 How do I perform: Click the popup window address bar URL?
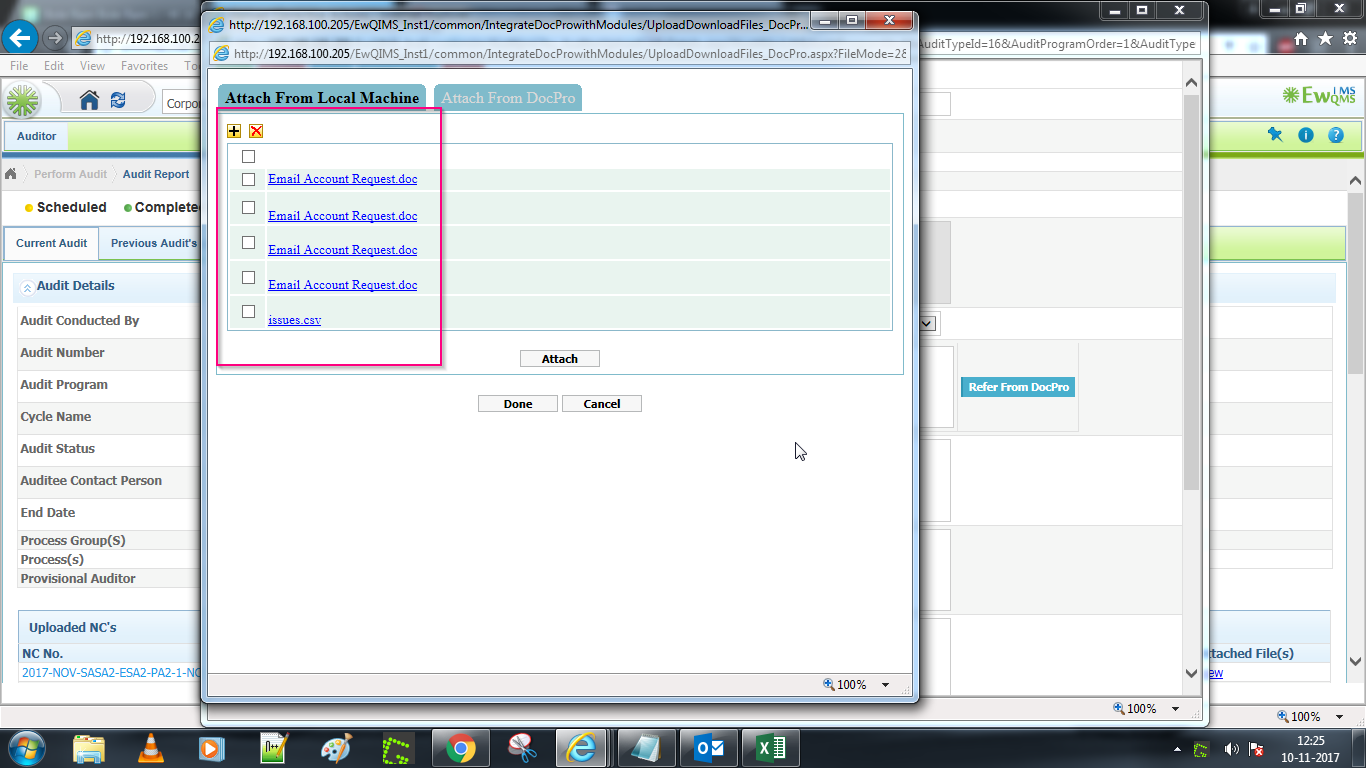[x=570, y=53]
